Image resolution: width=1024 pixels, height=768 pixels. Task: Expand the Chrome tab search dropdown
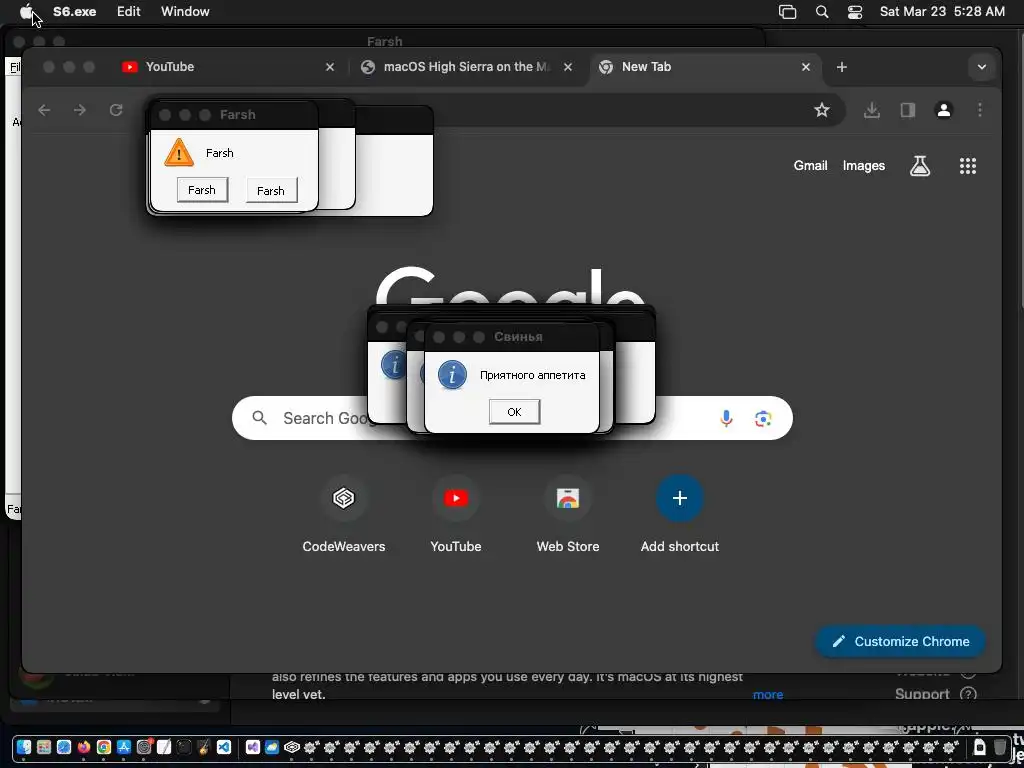pyautogui.click(x=982, y=67)
